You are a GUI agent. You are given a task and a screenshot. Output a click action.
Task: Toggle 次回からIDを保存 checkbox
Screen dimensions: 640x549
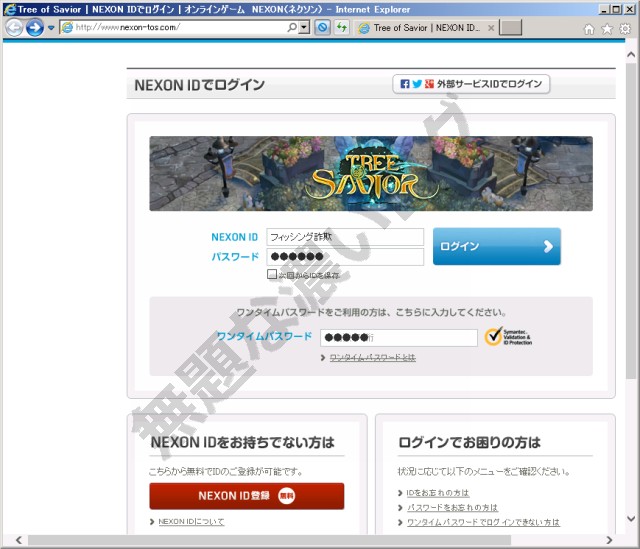[271, 274]
